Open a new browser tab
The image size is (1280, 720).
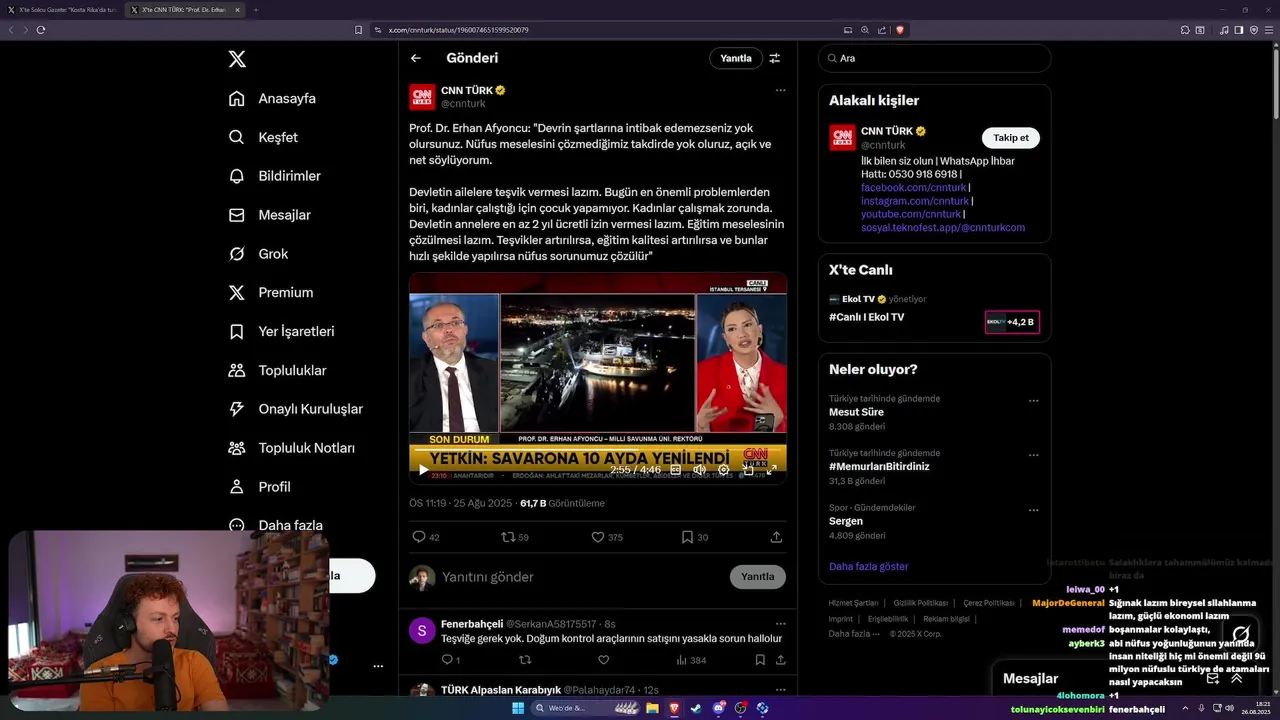255,10
